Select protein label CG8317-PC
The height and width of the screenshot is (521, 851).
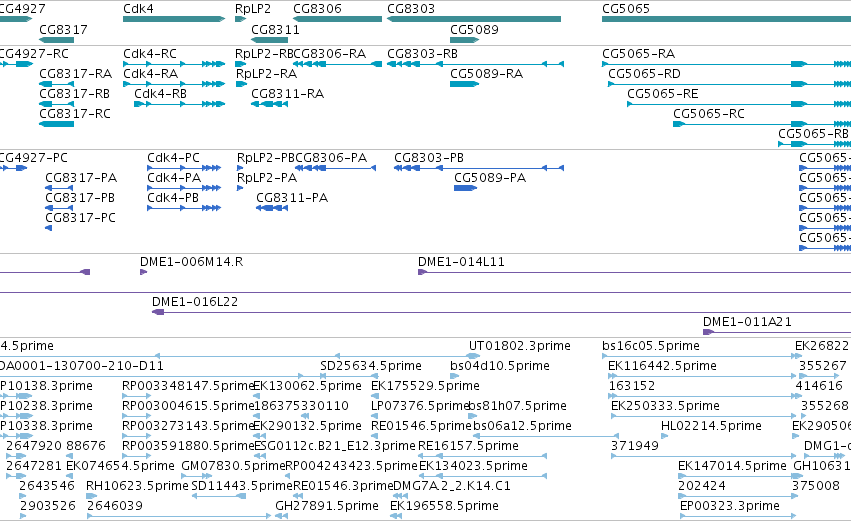[x=81, y=218]
